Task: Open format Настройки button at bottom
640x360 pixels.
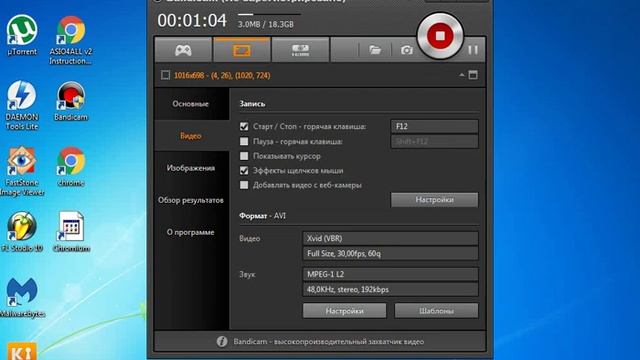Action: tap(344, 311)
